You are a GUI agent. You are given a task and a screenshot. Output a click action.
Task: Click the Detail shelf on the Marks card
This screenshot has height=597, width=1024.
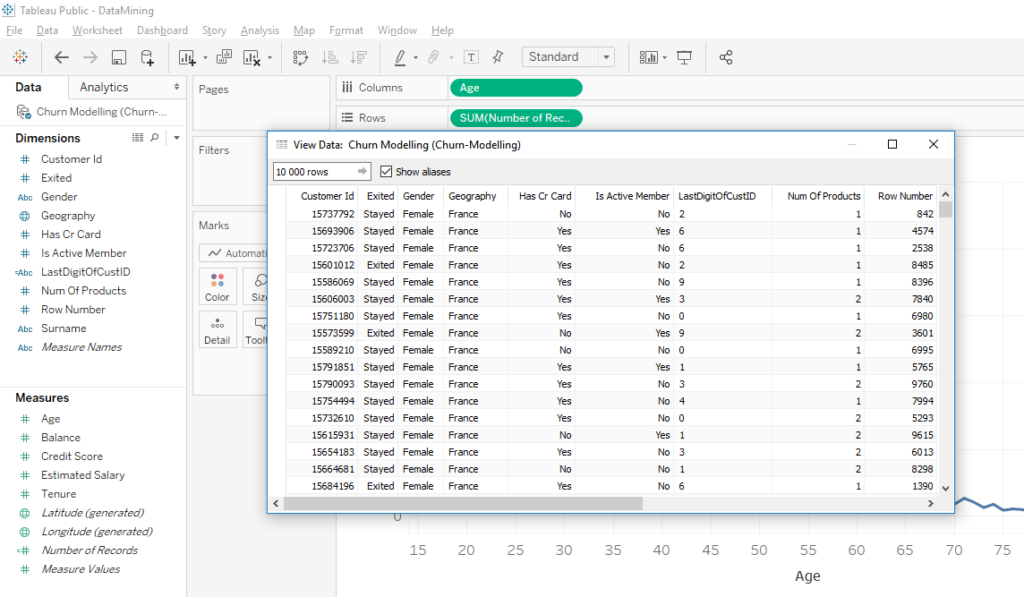click(x=217, y=330)
